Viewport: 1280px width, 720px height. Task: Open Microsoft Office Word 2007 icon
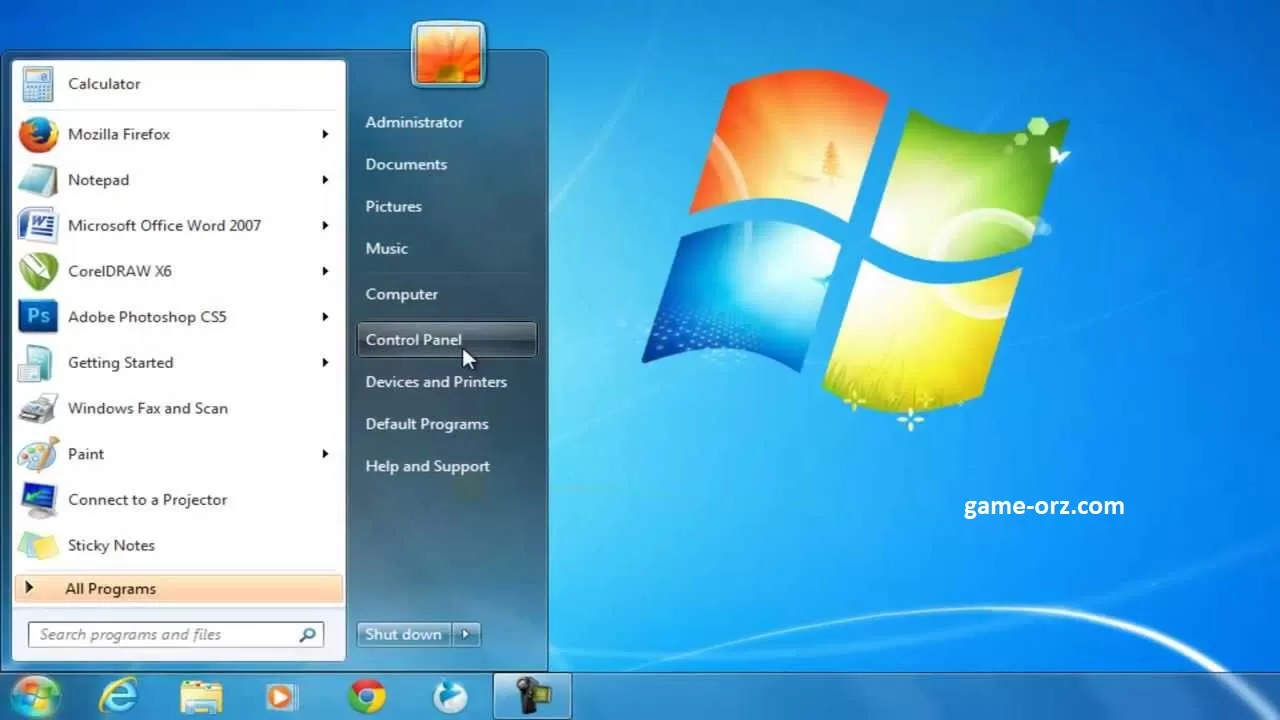(x=38, y=225)
